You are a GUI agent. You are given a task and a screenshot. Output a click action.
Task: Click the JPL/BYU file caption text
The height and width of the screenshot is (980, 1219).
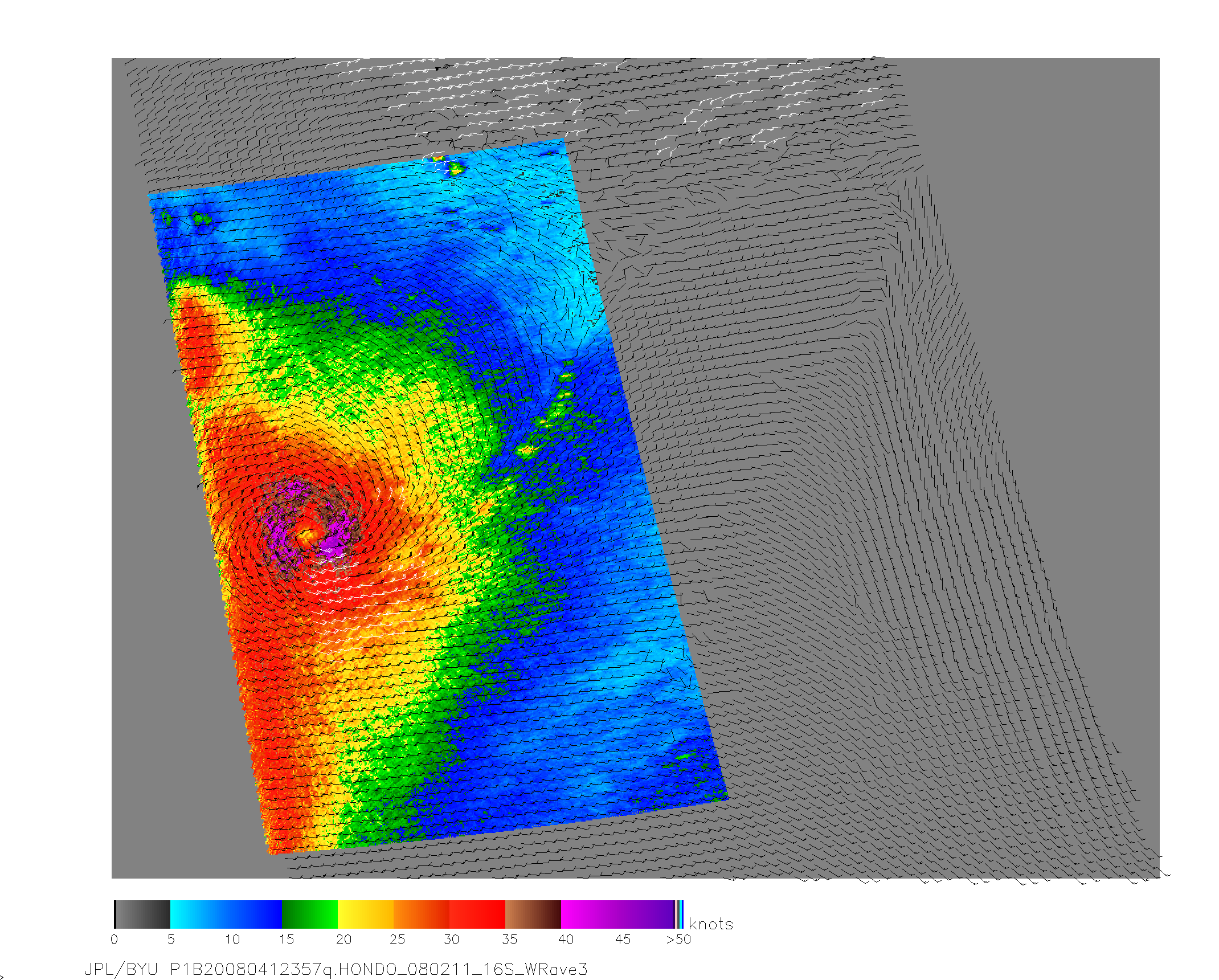pos(336,969)
